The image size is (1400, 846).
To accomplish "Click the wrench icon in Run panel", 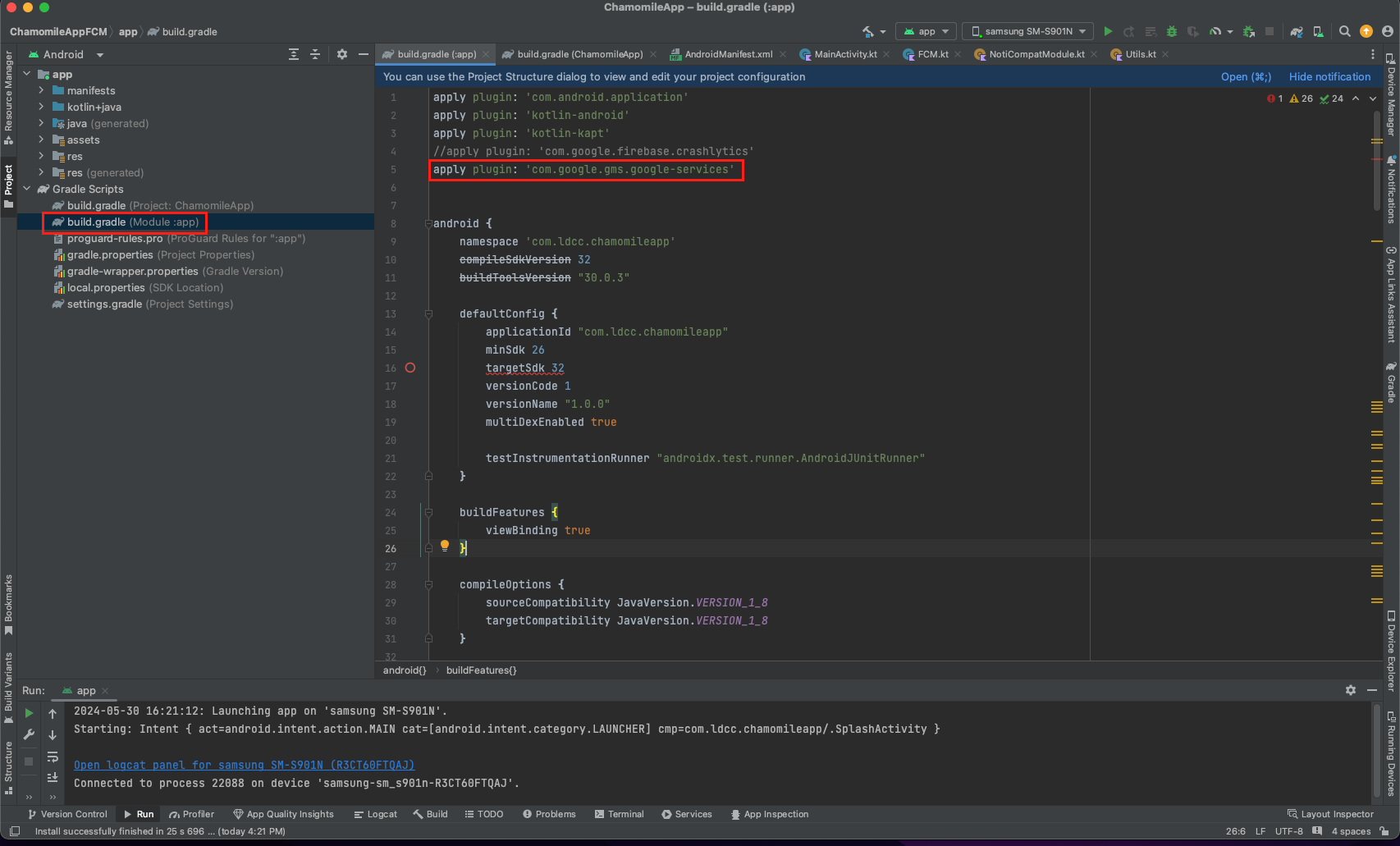I will [29, 734].
